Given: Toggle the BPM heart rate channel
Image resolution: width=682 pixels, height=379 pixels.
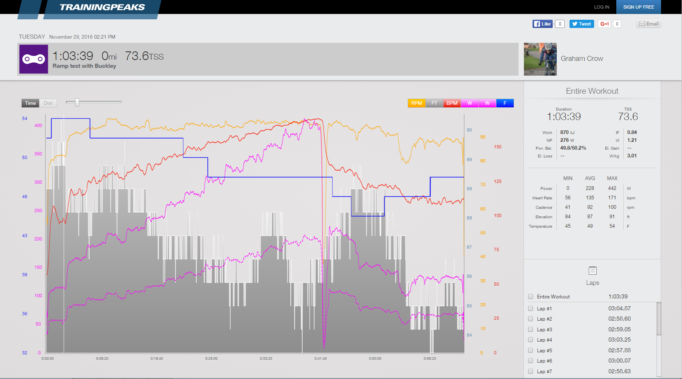Looking at the screenshot, I should 452,103.
